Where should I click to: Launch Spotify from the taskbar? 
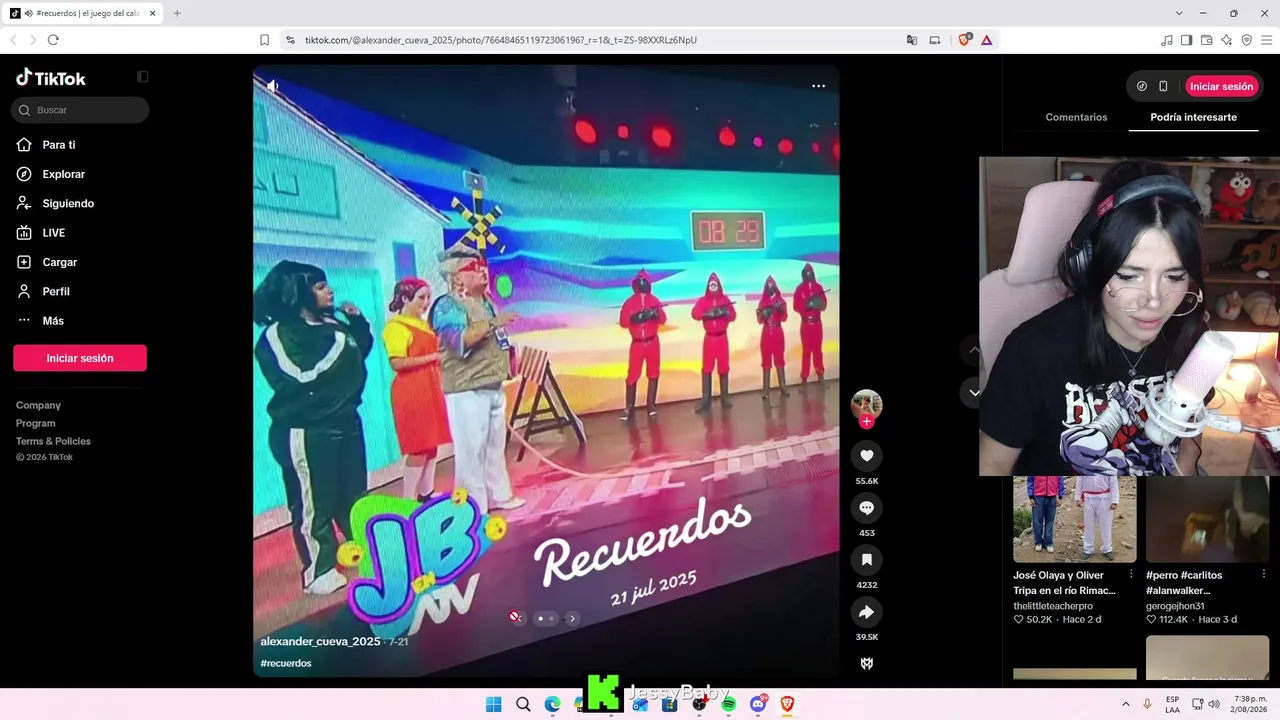click(x=728, y=704)
